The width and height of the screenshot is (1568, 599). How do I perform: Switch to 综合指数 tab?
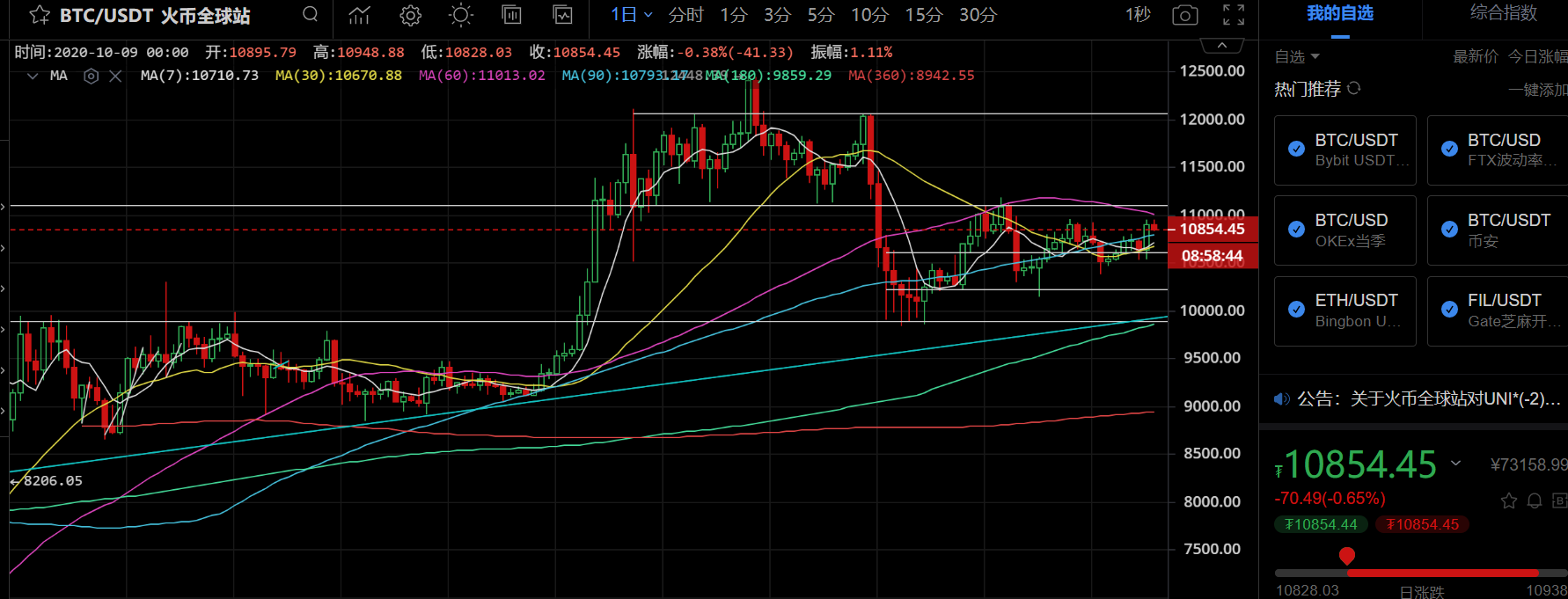tap(1504, 14)
